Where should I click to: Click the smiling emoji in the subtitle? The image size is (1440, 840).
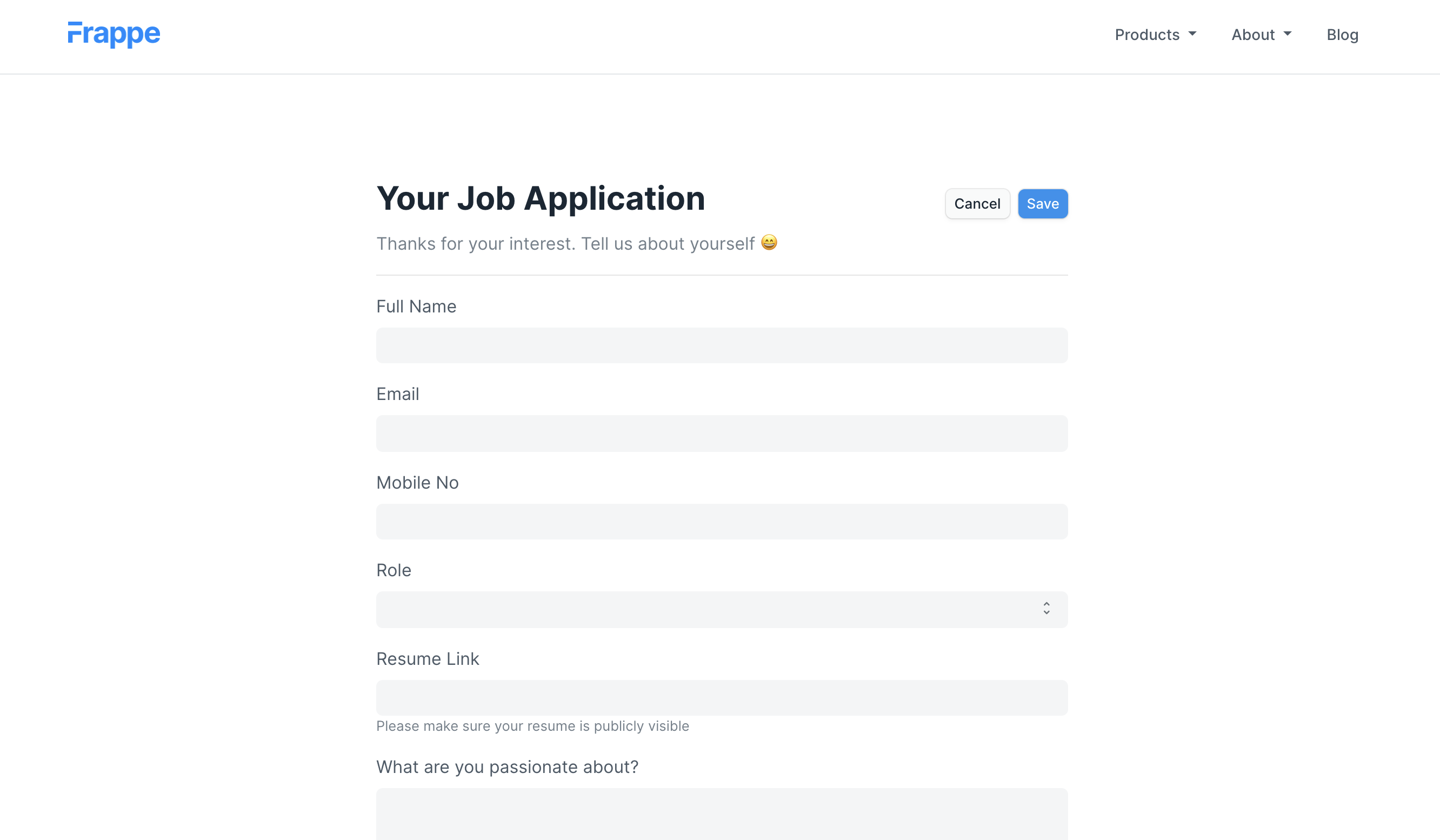coord(769,242)
